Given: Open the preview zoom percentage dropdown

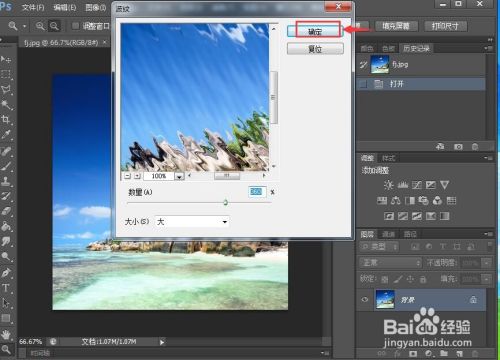Looking at the screenshot, I should click(179, 176).
